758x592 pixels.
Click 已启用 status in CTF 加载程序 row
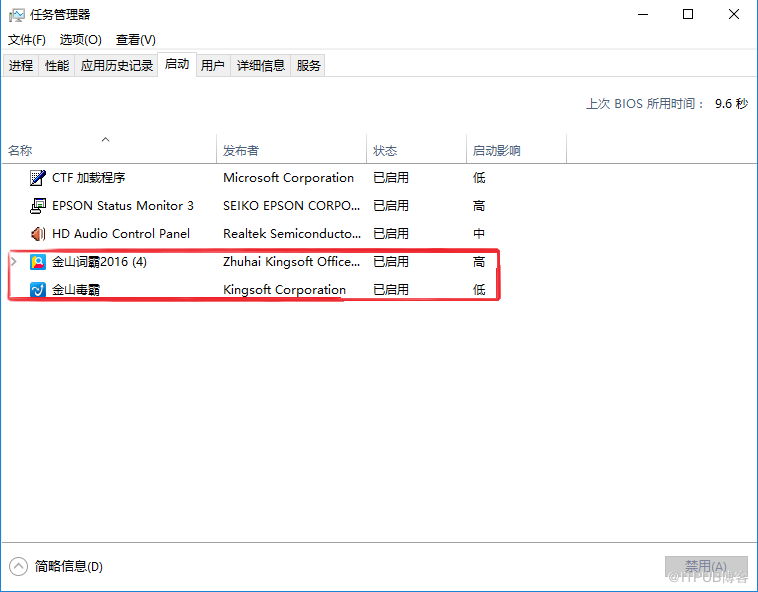(391, 178)
